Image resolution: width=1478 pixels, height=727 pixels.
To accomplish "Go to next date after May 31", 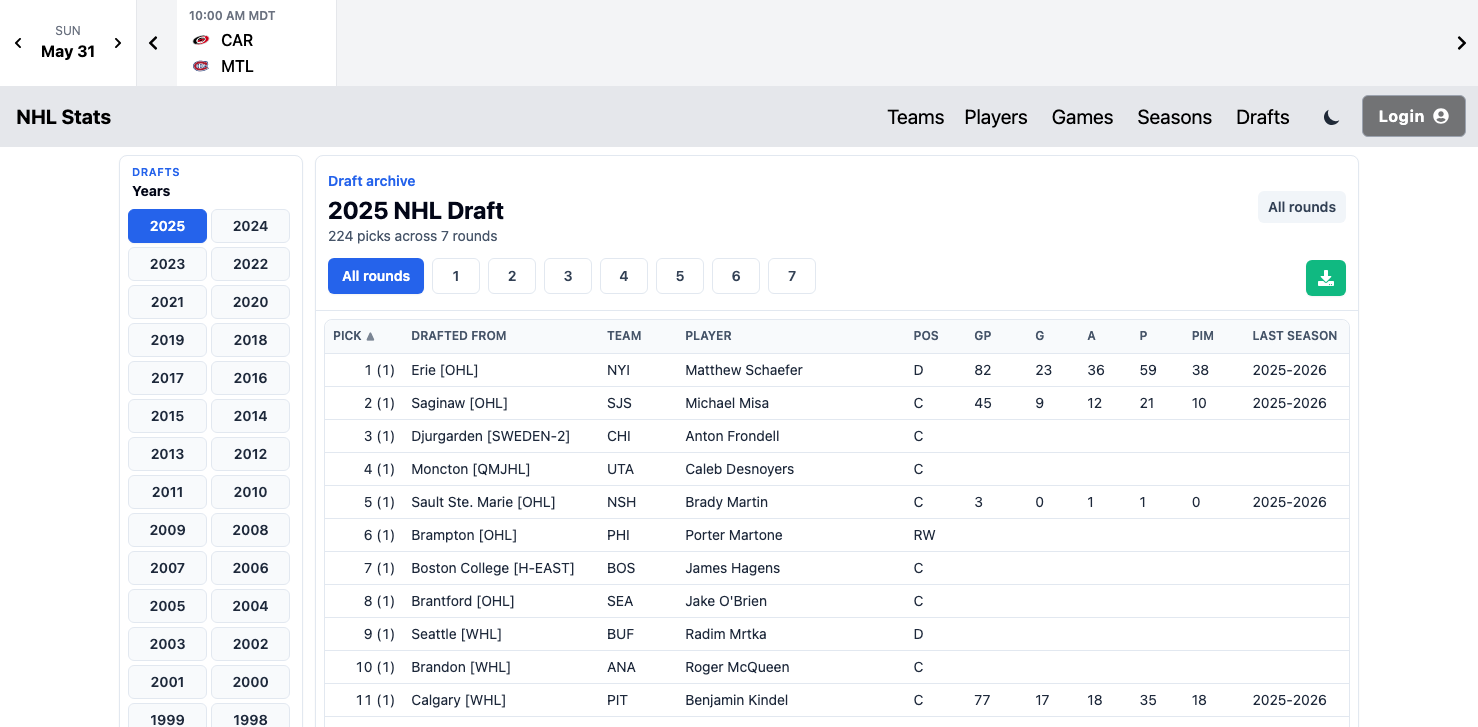I will click(118, 43).
